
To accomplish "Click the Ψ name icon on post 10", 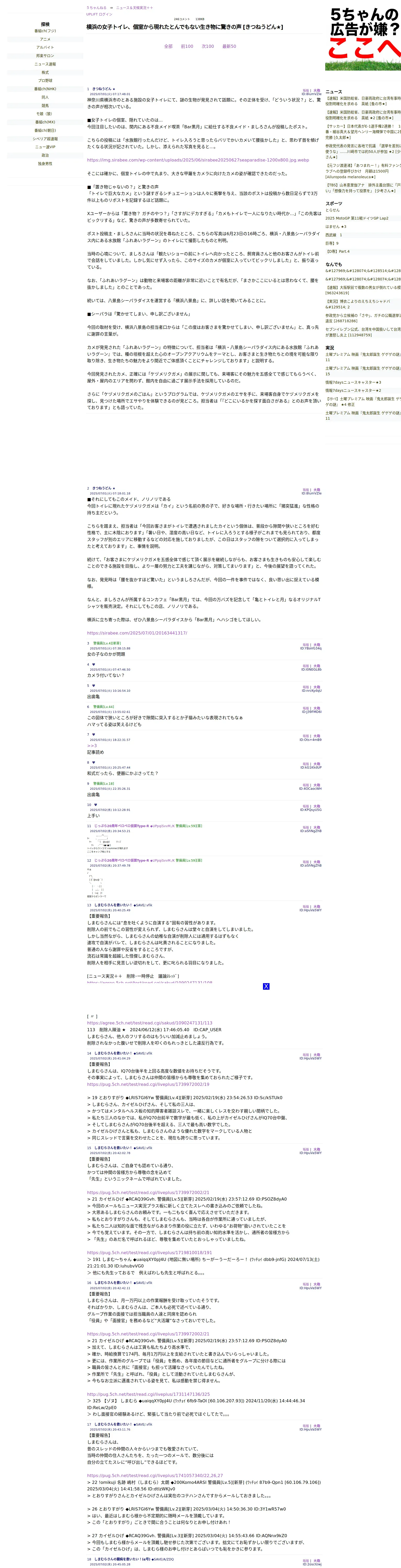I will pyautogui.click(x=95, y=805).
